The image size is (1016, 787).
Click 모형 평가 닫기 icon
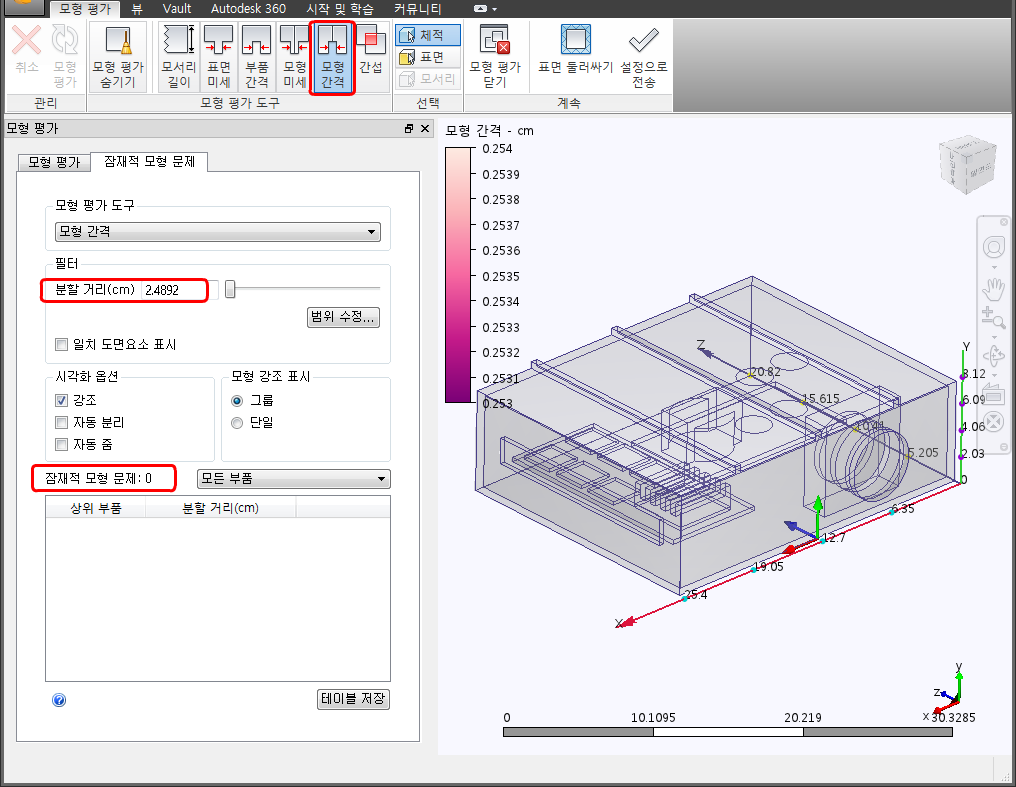(x=495, y=40)
